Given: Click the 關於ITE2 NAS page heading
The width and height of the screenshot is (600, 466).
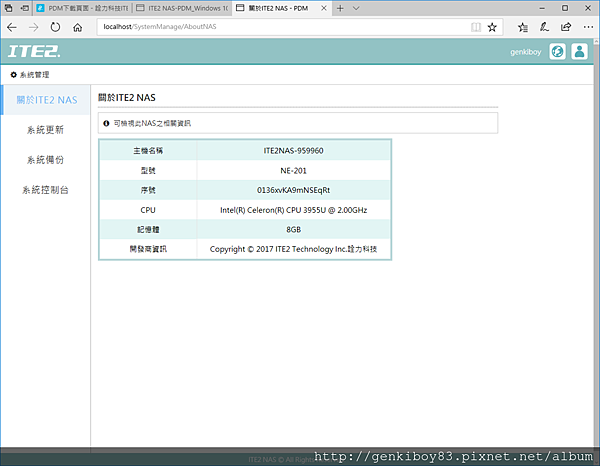Looking at the screenshot, I should coord(127,98).
